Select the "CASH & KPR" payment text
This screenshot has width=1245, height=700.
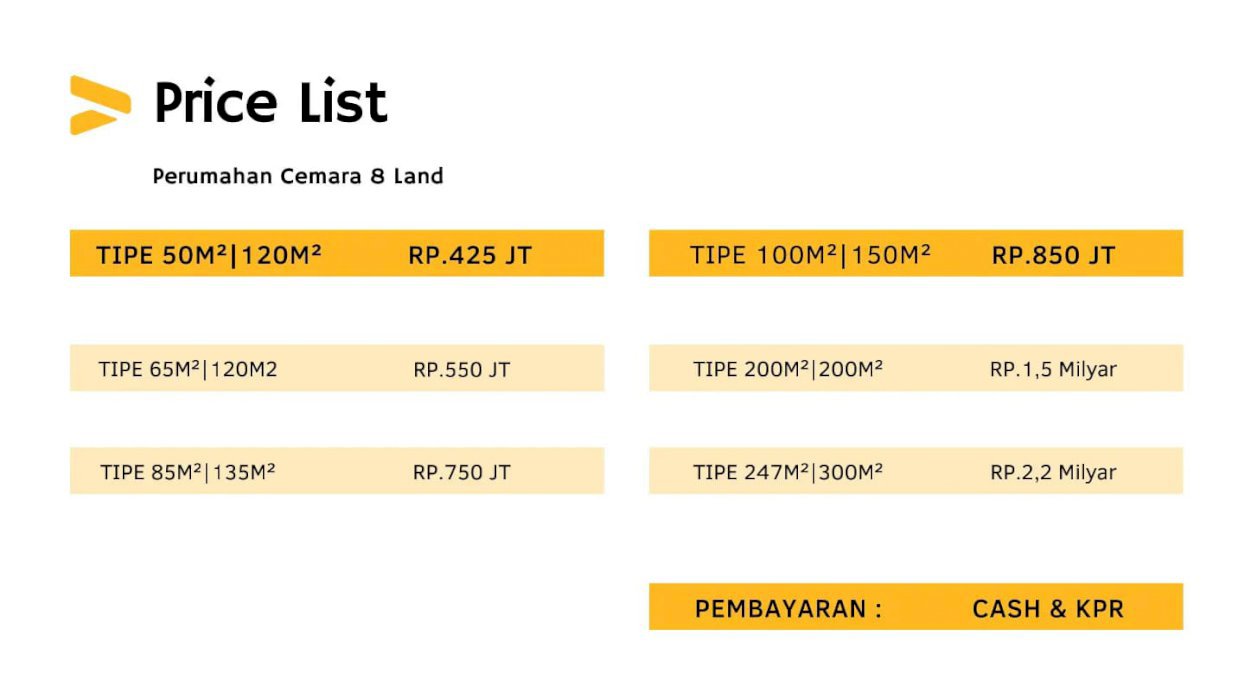click(x=1047, y=609)
